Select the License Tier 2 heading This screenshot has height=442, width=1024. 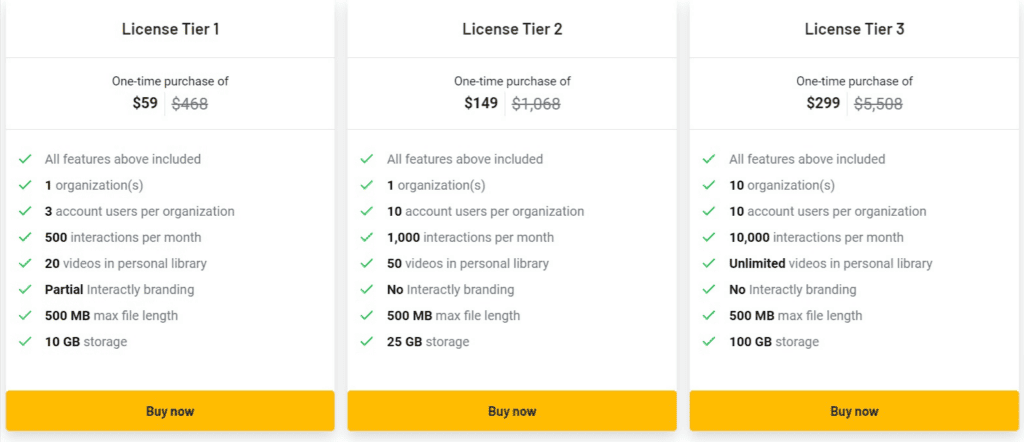[x=512, y=29]
